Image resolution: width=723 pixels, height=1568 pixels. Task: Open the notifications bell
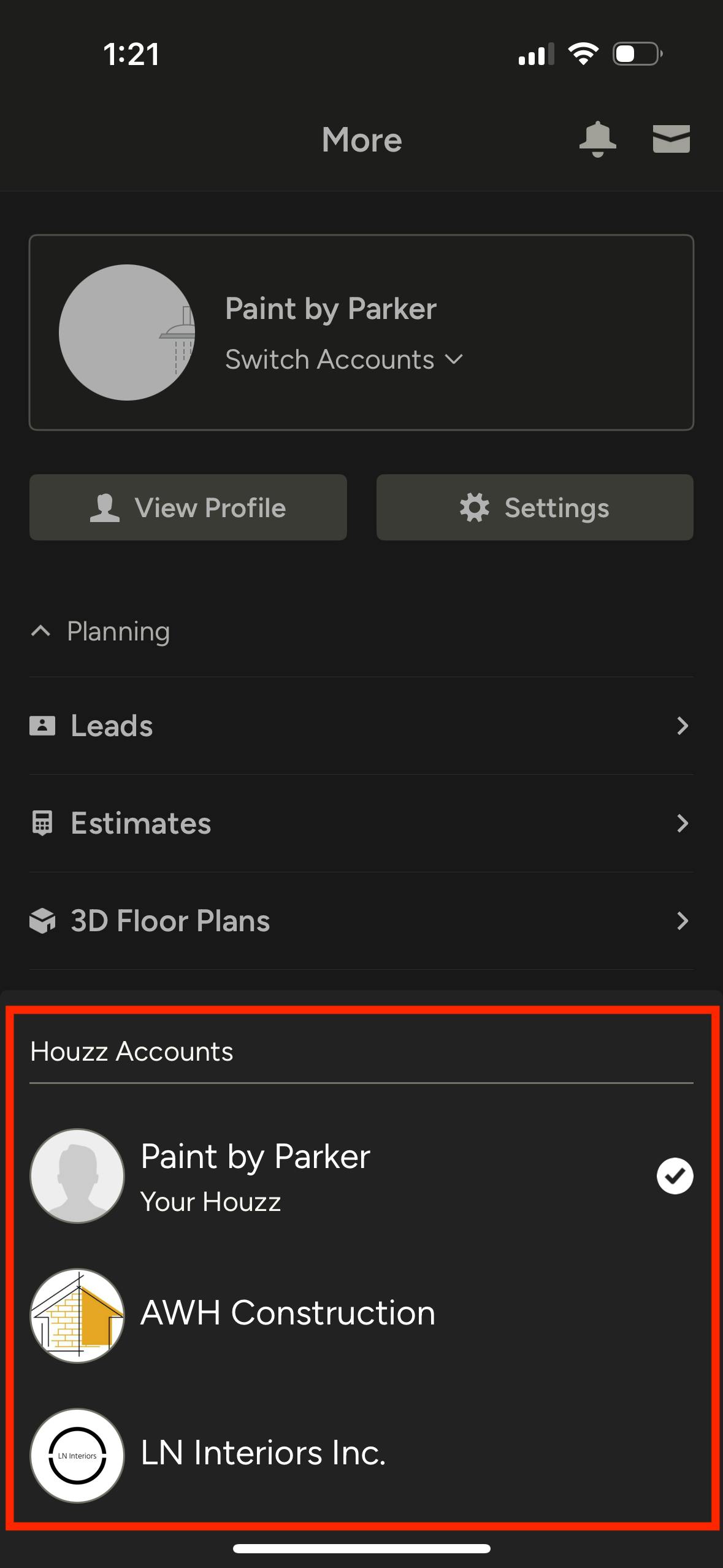[597, 139]
